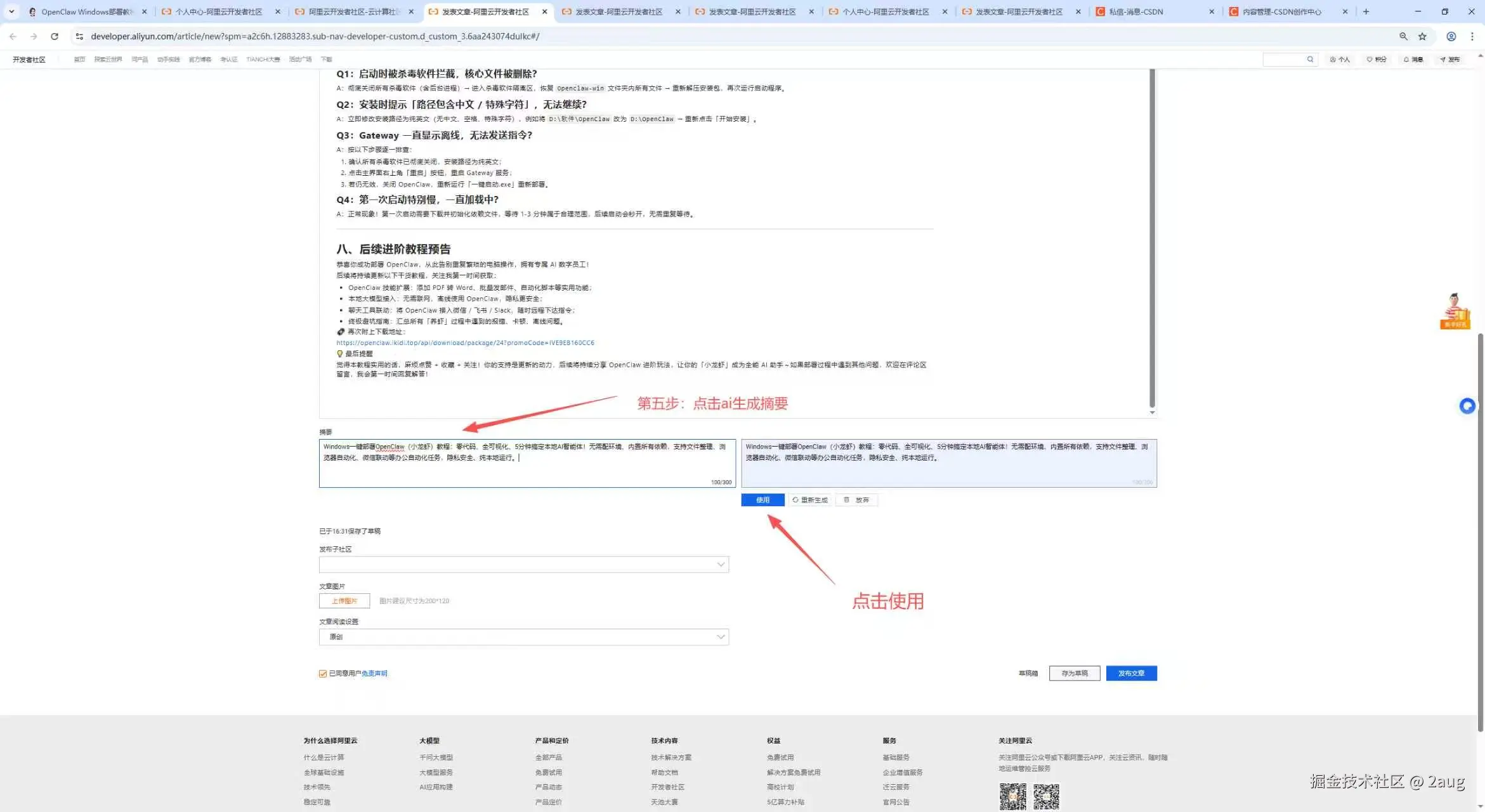Click the search magnifier icon in site header
This screenshot has height=812, width=1485.
pos(1310,60)
